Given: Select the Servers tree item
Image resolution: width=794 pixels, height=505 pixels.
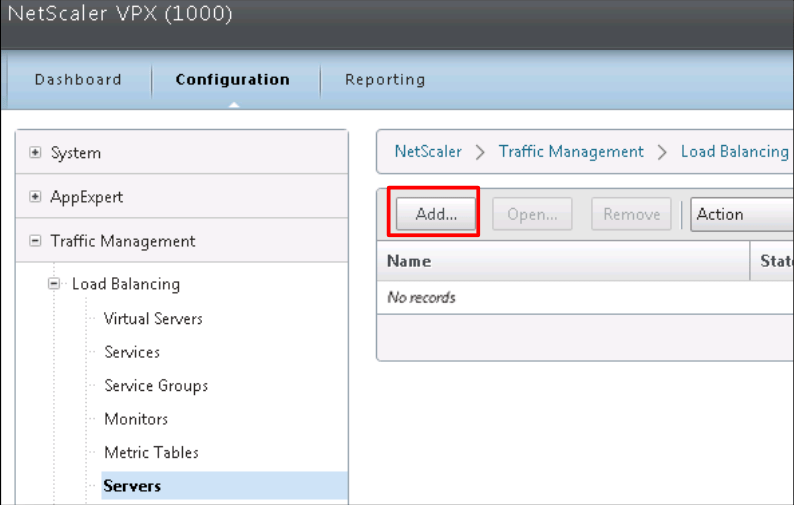Looking at the screenshot, I should pos(132,486).
